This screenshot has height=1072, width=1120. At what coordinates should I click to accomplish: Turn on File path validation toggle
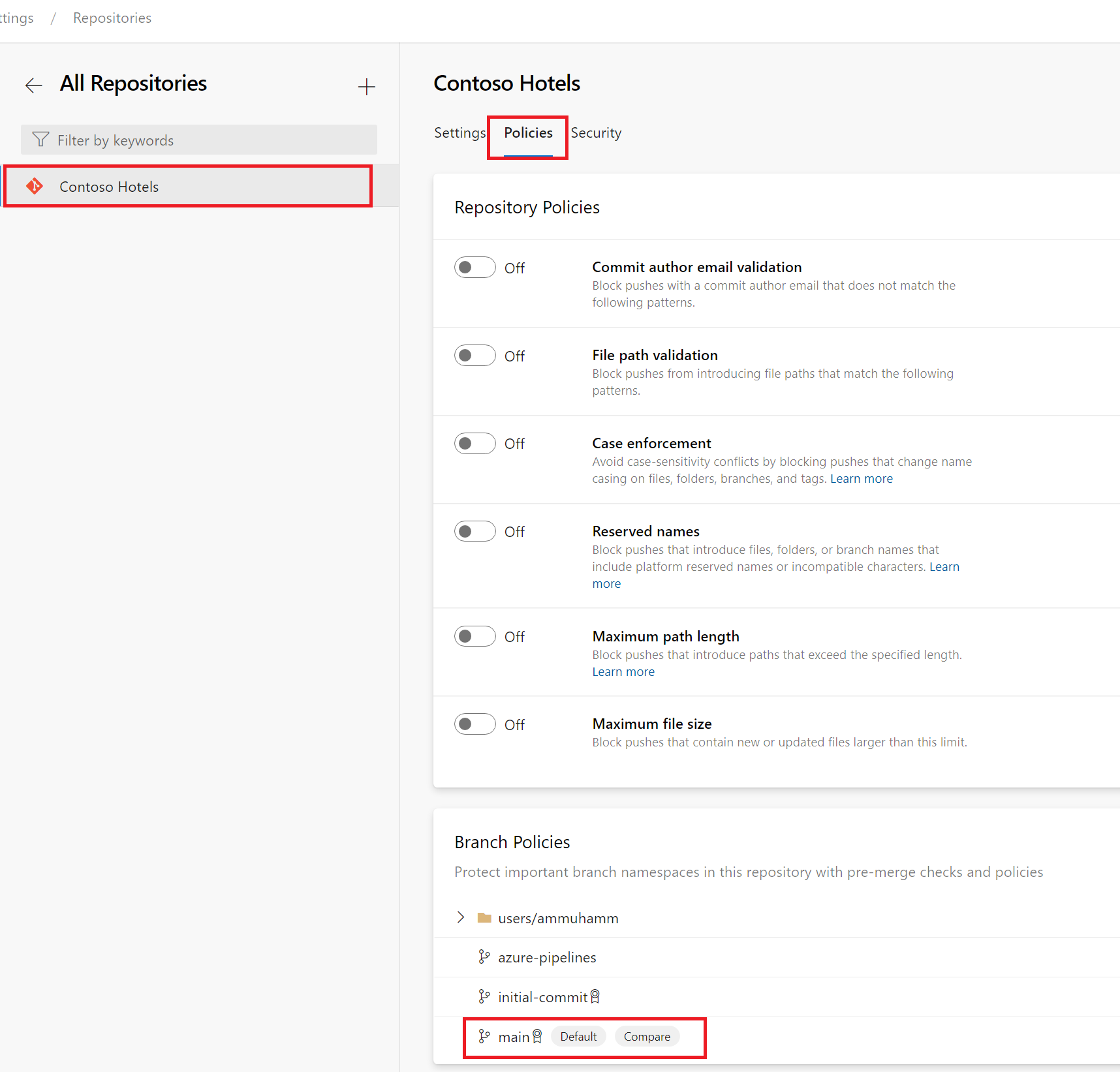pos(475,356)
